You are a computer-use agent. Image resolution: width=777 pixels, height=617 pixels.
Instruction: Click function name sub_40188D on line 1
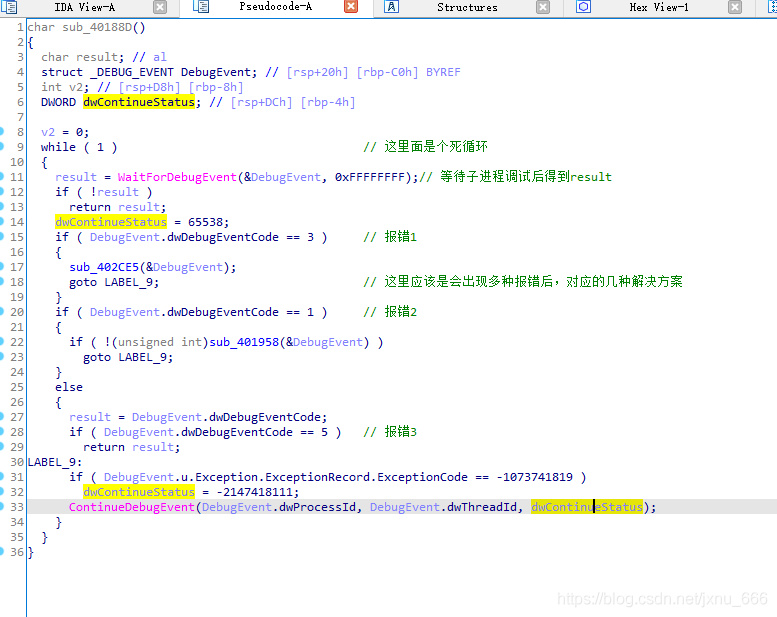pyautogui.click(x=97, y=27)
